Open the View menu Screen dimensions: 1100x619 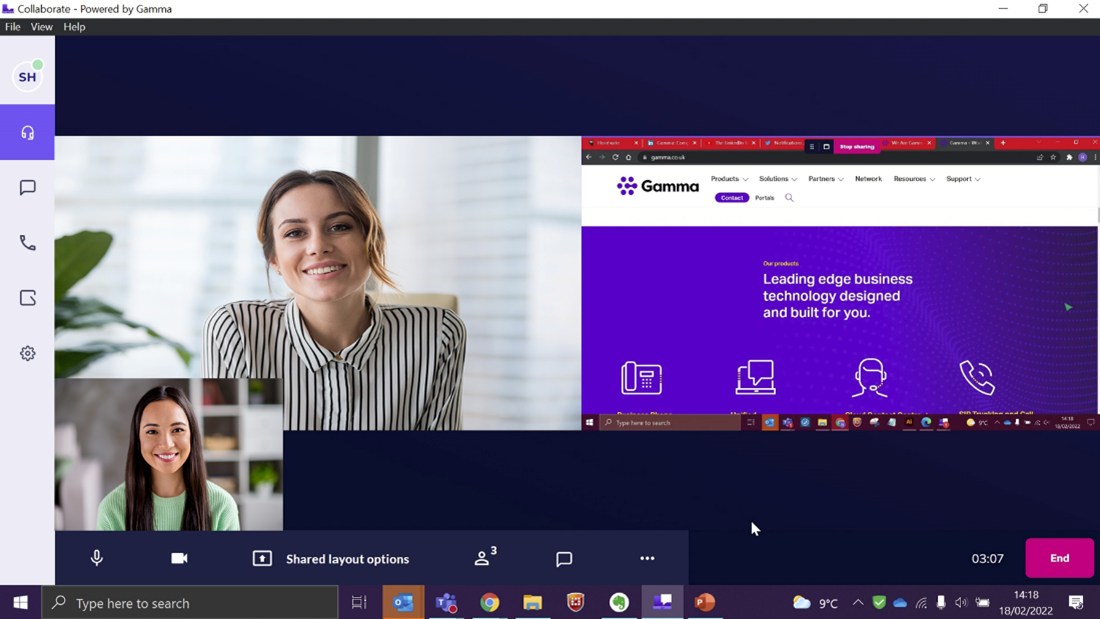click(41, 27)
